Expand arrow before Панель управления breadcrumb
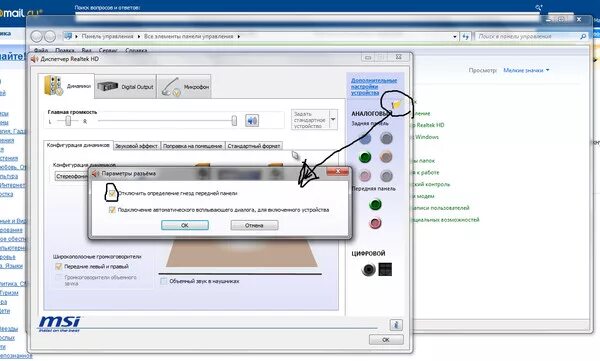This screenshot has width=600, height=361. (x=77, y=36)
